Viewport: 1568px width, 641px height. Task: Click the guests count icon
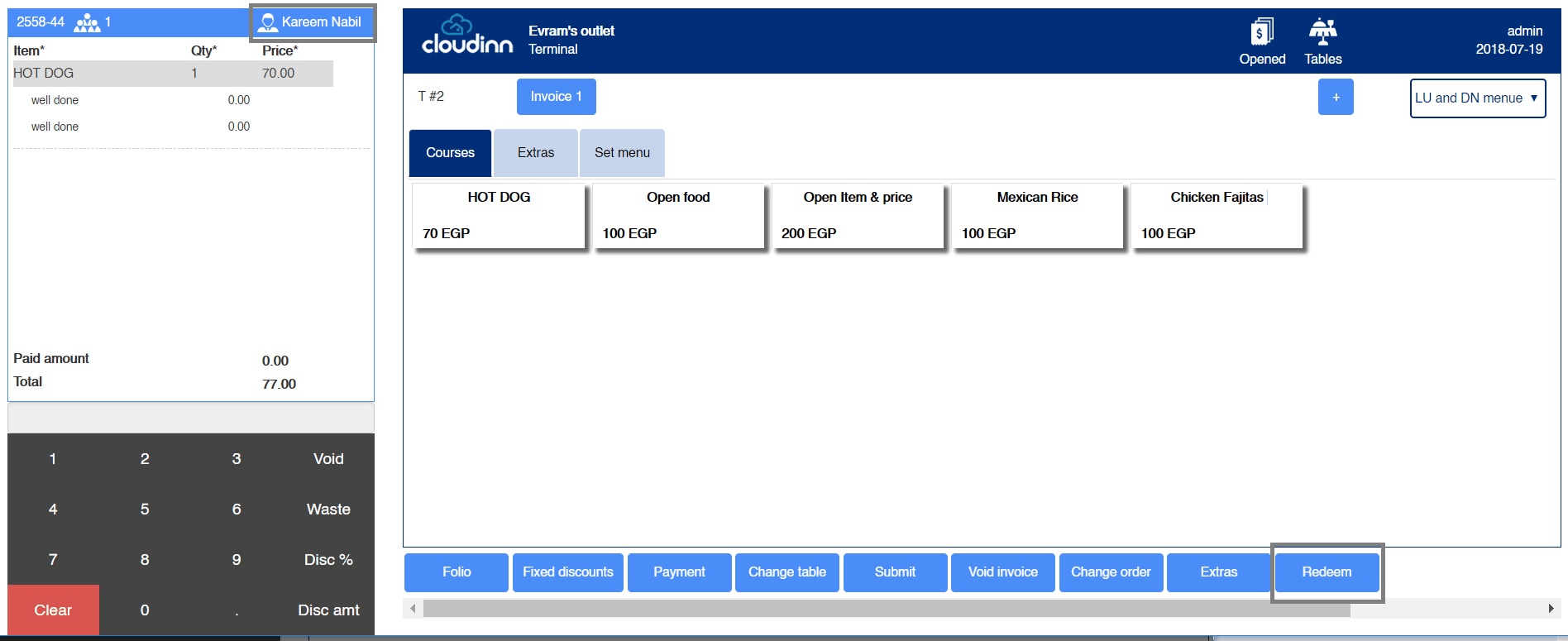[87, 22]
